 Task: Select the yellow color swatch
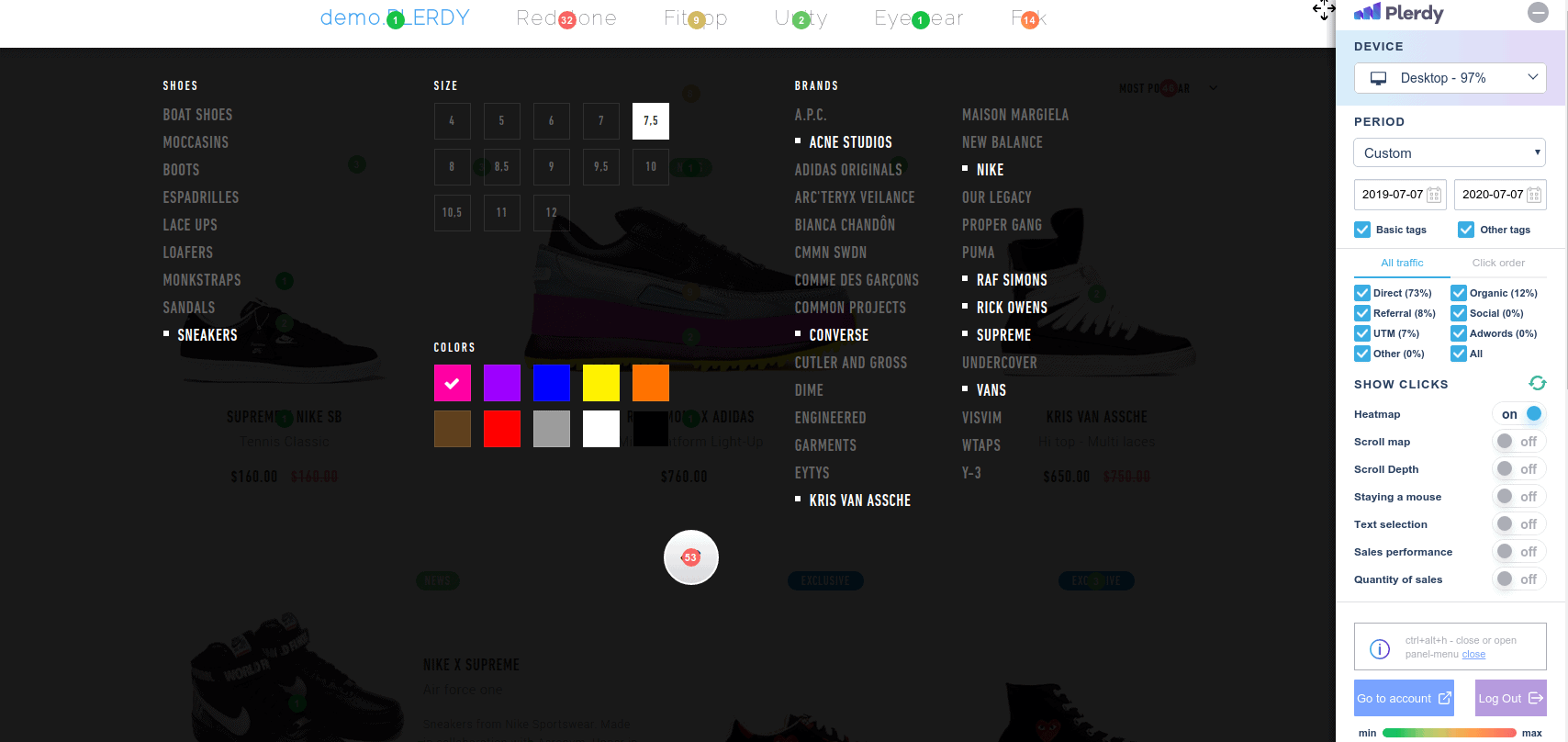click(601, 383)
